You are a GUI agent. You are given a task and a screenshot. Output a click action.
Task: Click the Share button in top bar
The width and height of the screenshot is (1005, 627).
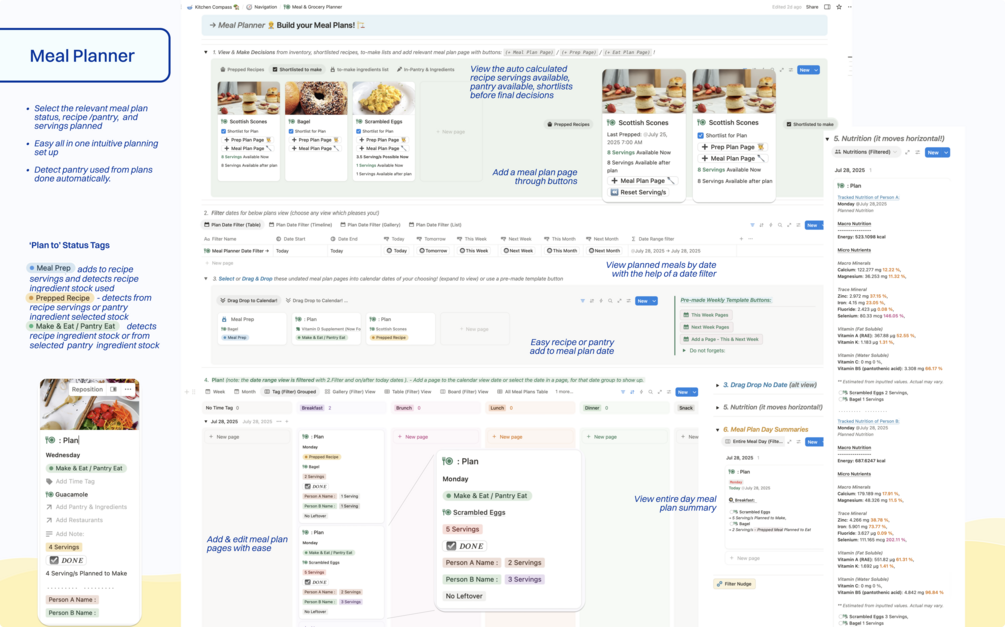812,7
